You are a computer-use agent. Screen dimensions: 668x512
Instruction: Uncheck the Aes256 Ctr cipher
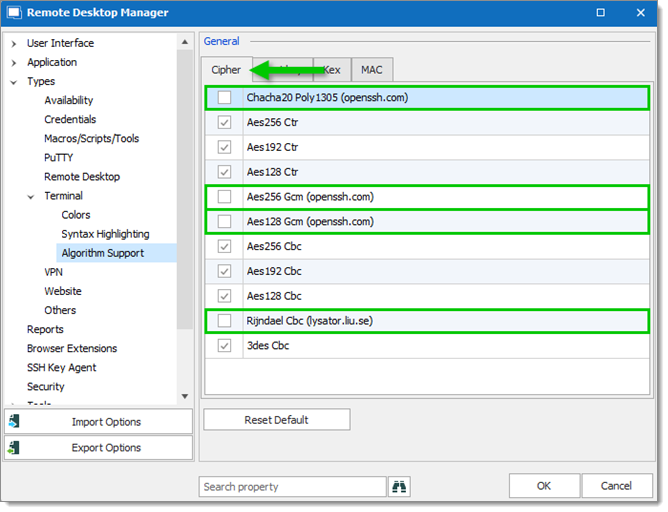tap(224, 122)
